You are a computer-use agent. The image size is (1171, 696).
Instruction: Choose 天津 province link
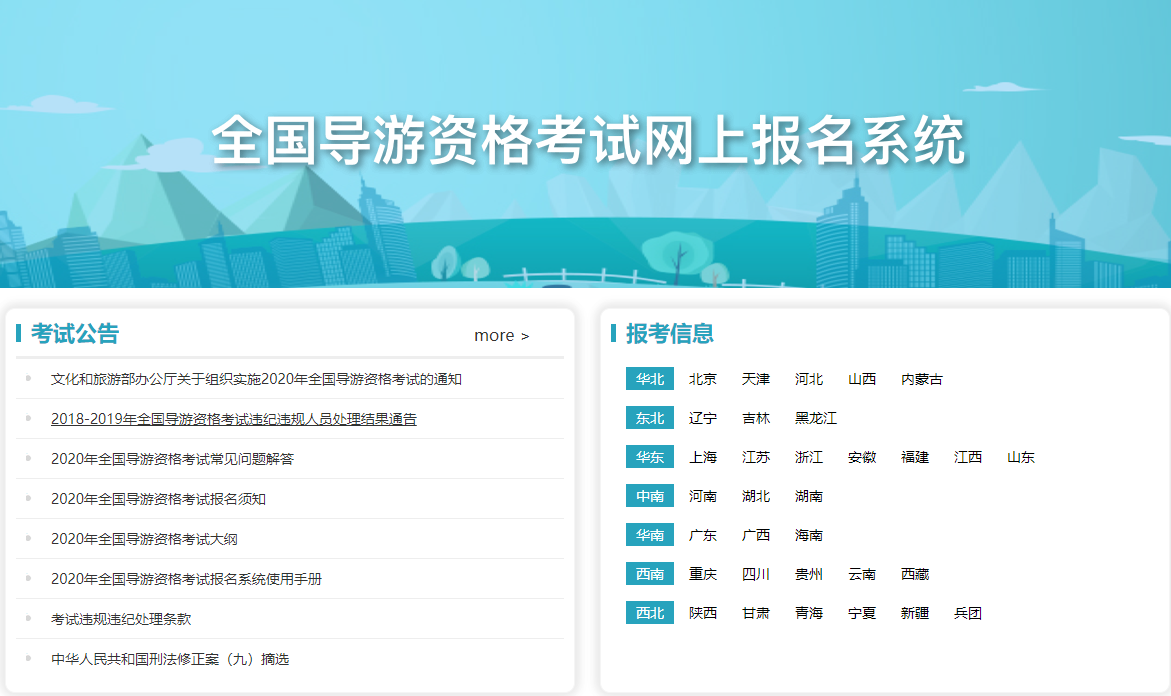(756, 379)
